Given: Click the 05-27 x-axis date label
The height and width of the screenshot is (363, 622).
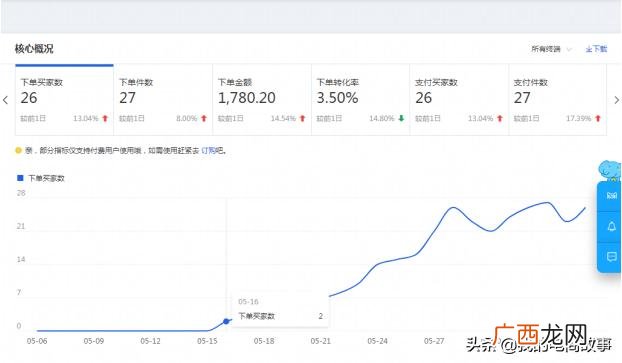Looking at the screenshot, I should pos(434,341).
